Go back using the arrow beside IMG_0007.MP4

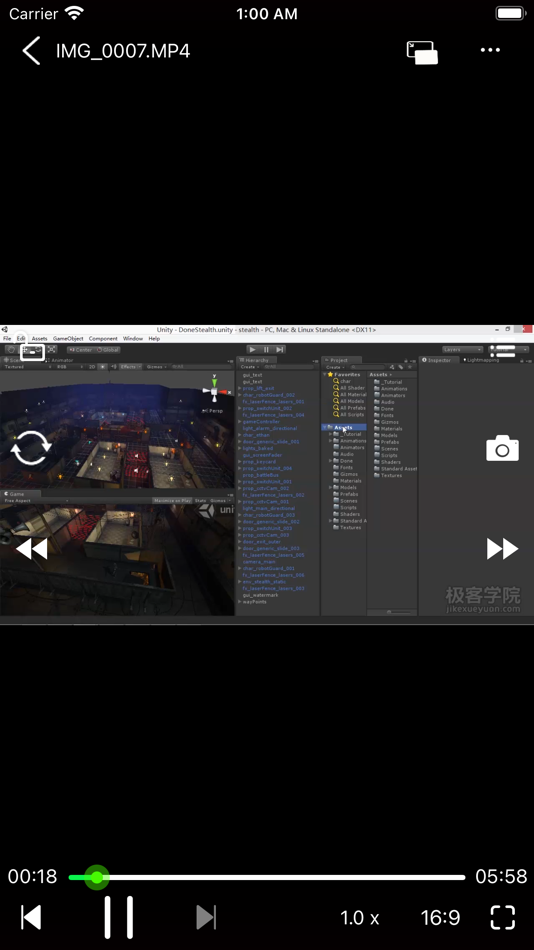[x=32, y=50]
